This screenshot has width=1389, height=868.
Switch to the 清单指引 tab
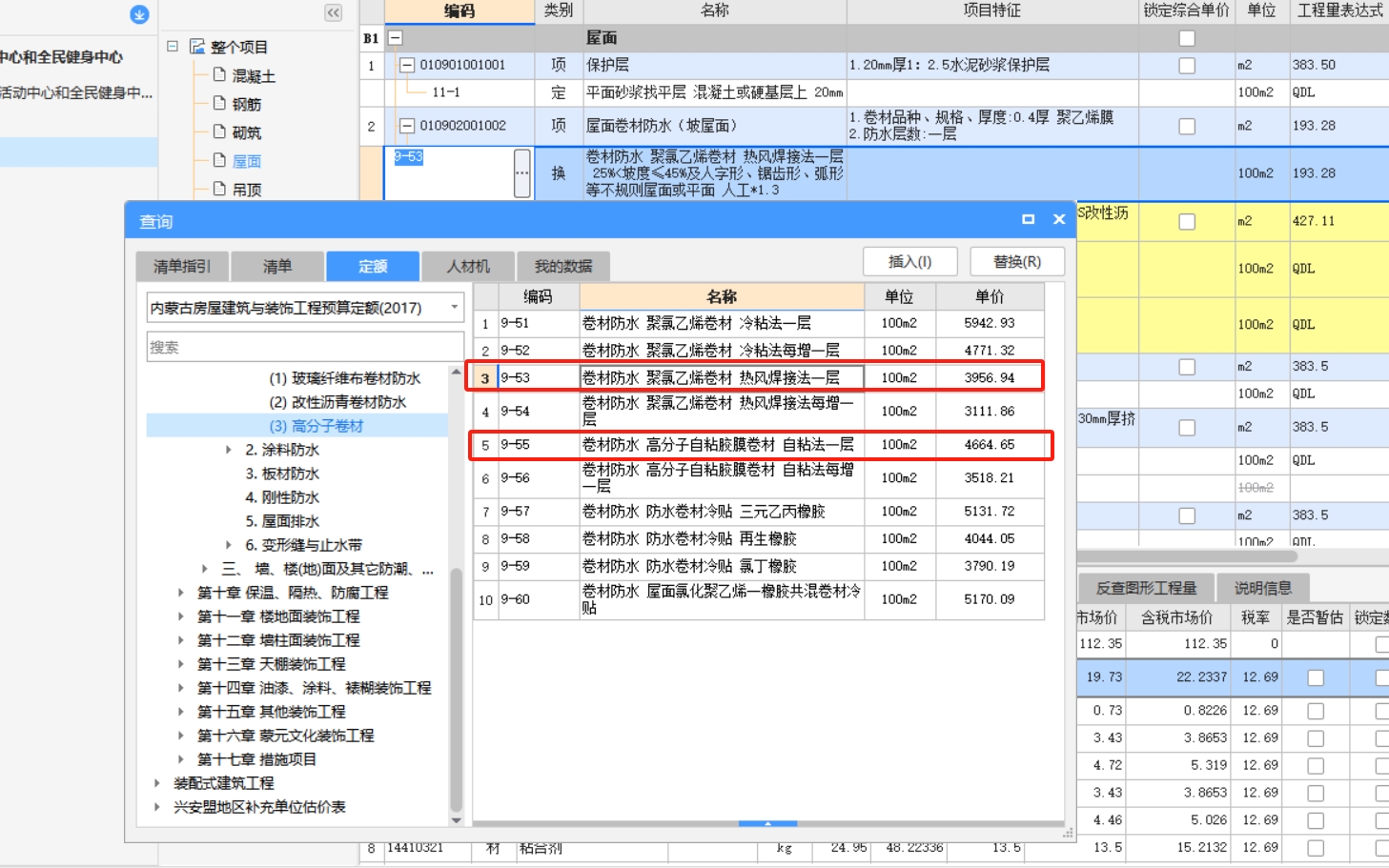pyautogui.click(x=182, y=266)
